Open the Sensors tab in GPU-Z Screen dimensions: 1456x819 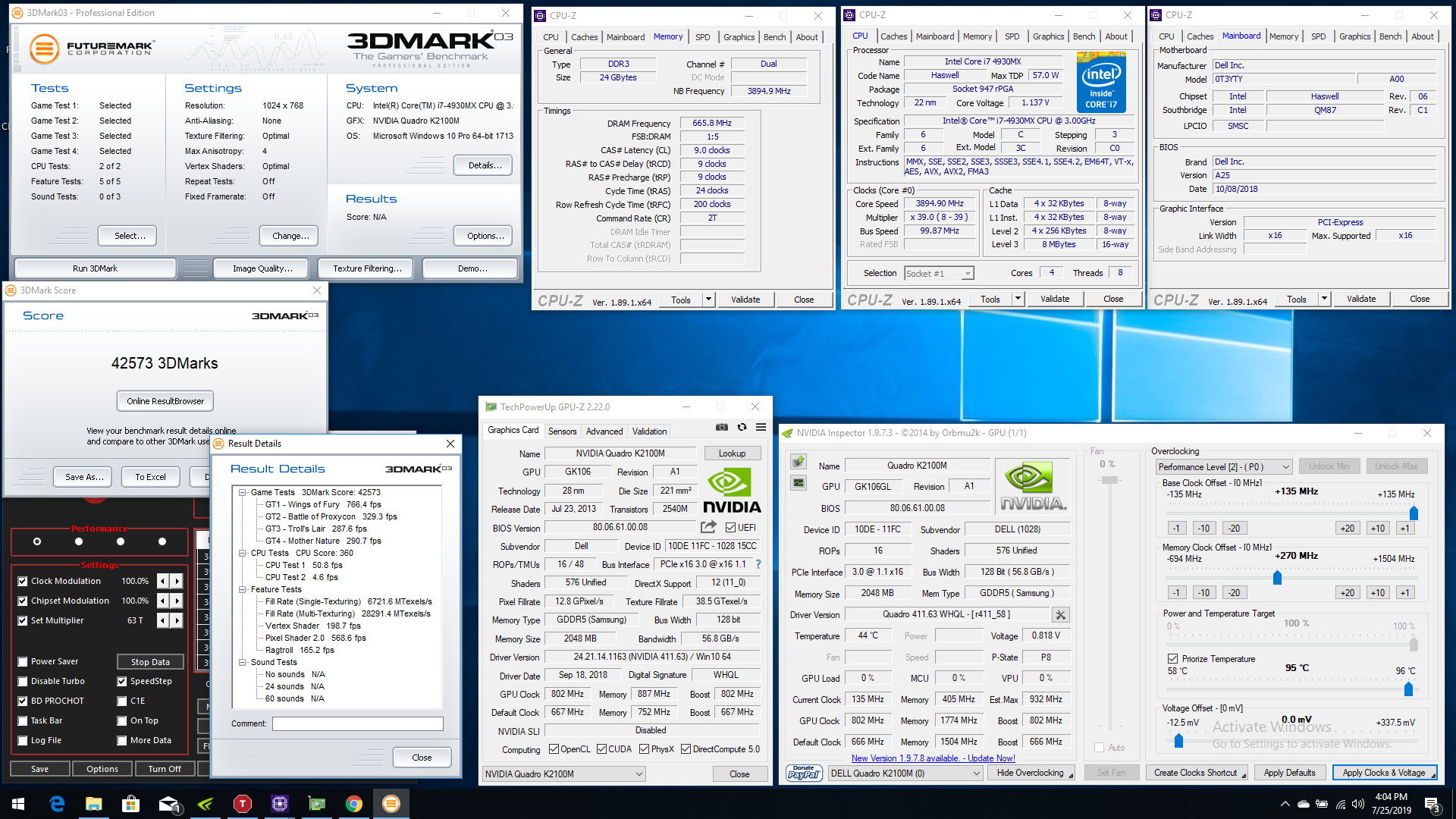pos(563,431)
